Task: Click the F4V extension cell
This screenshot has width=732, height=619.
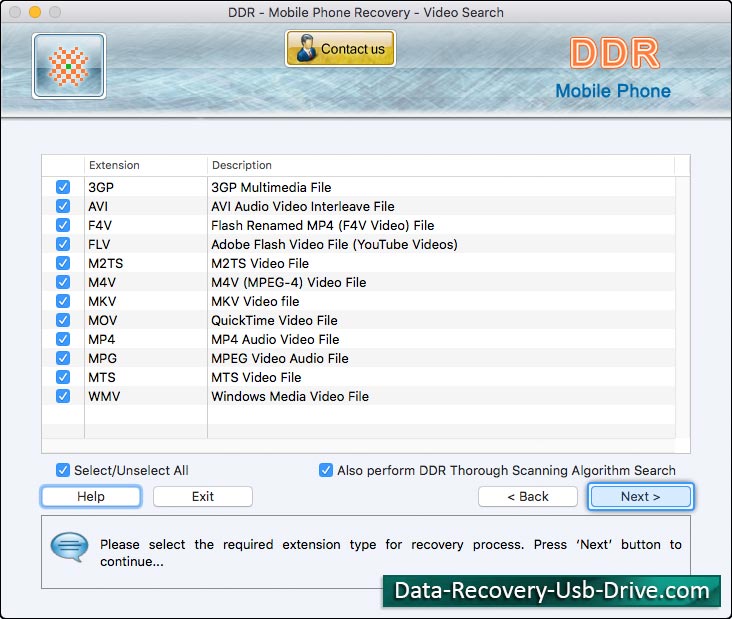Action: [x=146, y=225]
